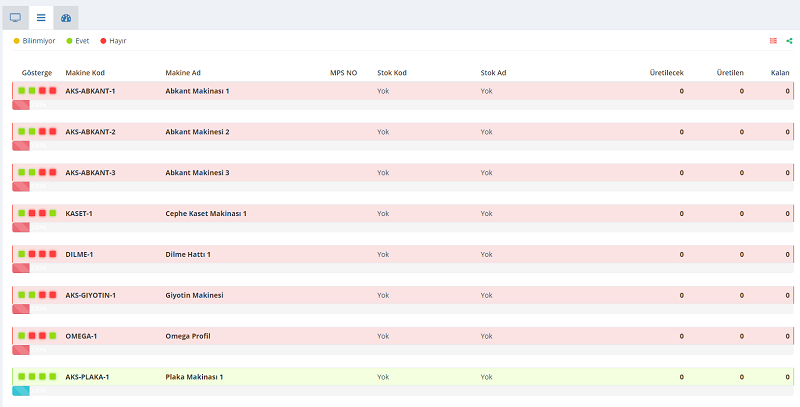800x407 pixels.
Task: Click second indicator square of OMEGA-1 row
Action: click(x=32, y=336)
